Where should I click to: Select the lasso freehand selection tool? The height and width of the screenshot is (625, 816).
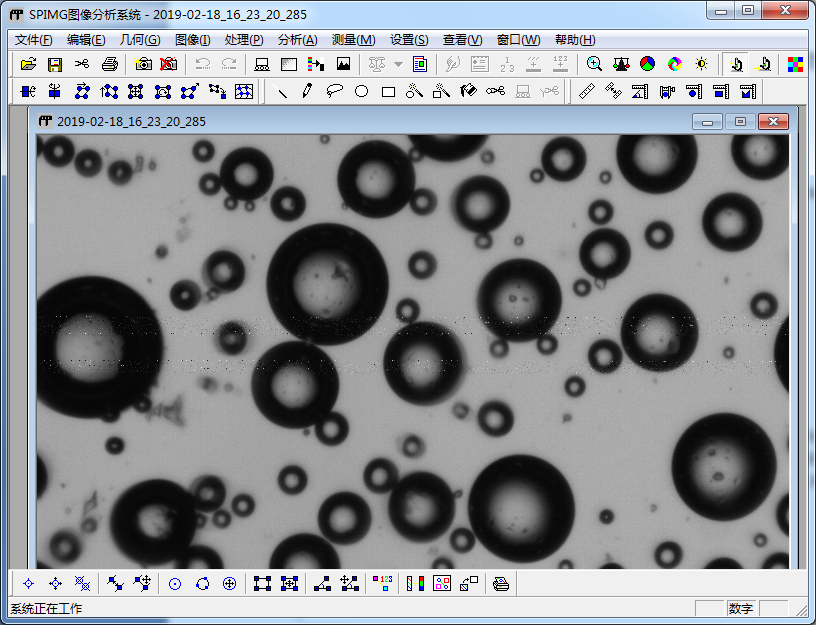335,92
